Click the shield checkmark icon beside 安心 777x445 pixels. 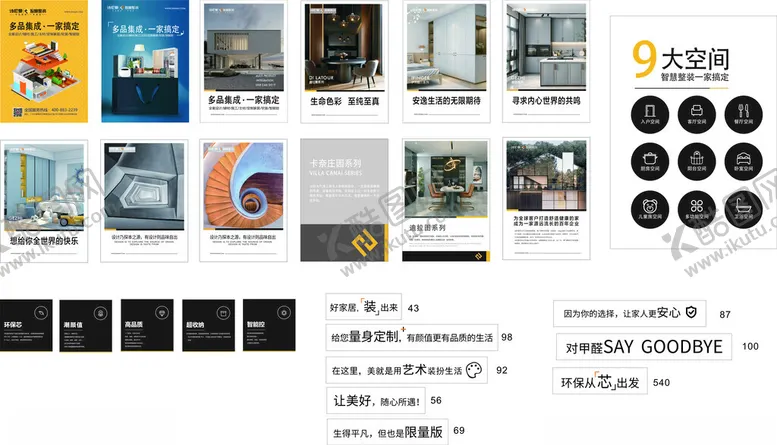click(691, 312)
